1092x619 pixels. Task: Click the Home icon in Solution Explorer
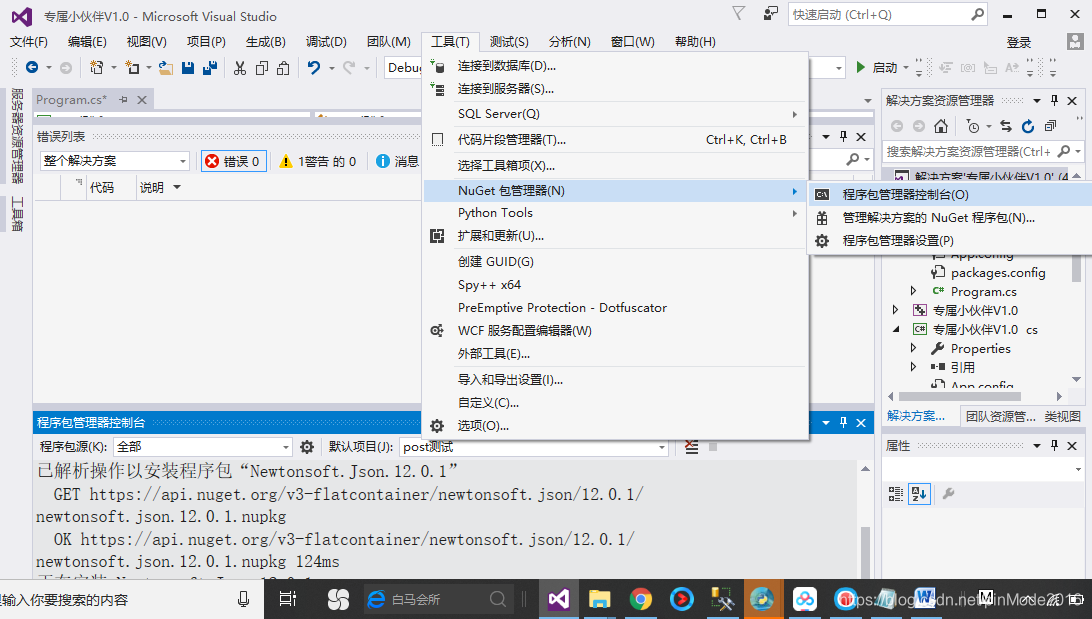(x=941, y=126)
